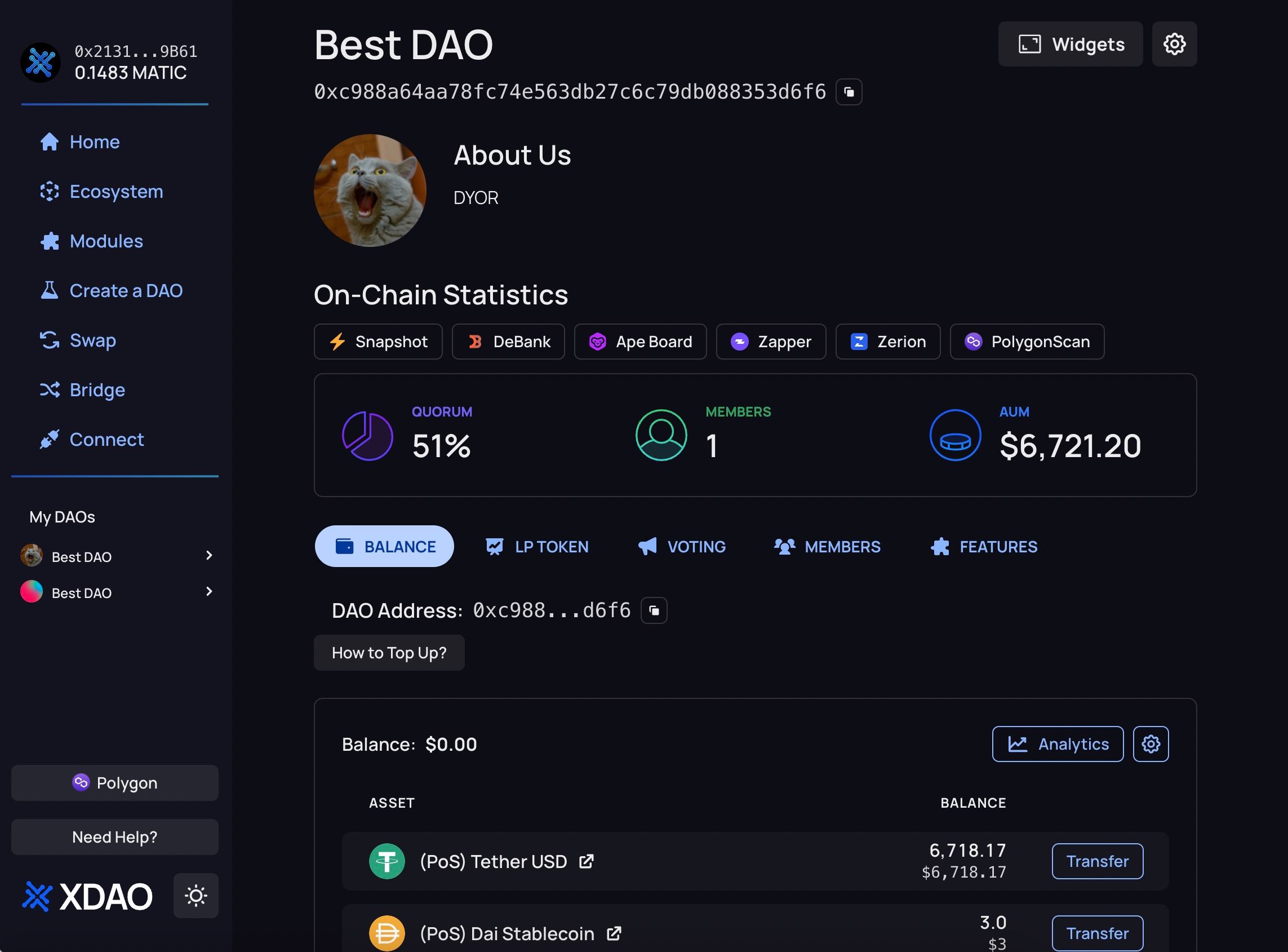View the Quorum pie chart details
Viewport: 1288px width, 952px height.
[367, 436]
